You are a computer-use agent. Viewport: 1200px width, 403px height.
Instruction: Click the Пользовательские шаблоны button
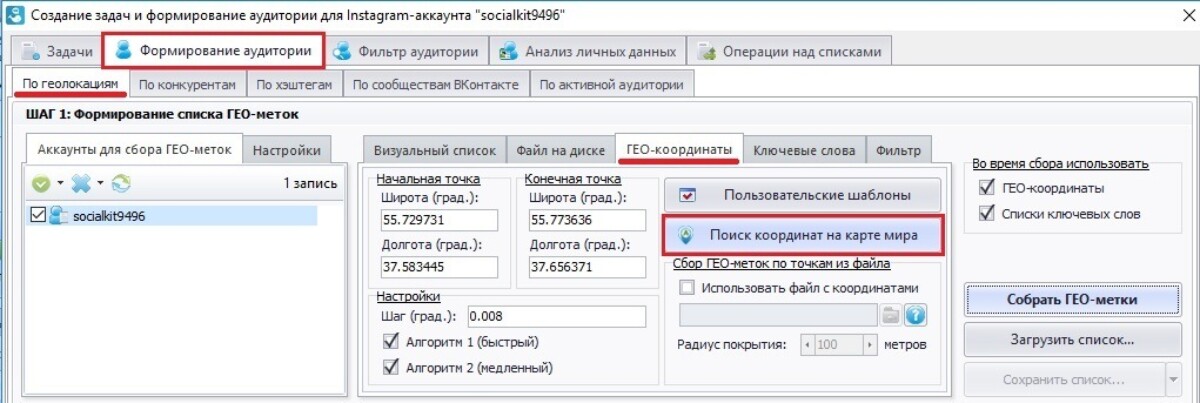[802, 195]
